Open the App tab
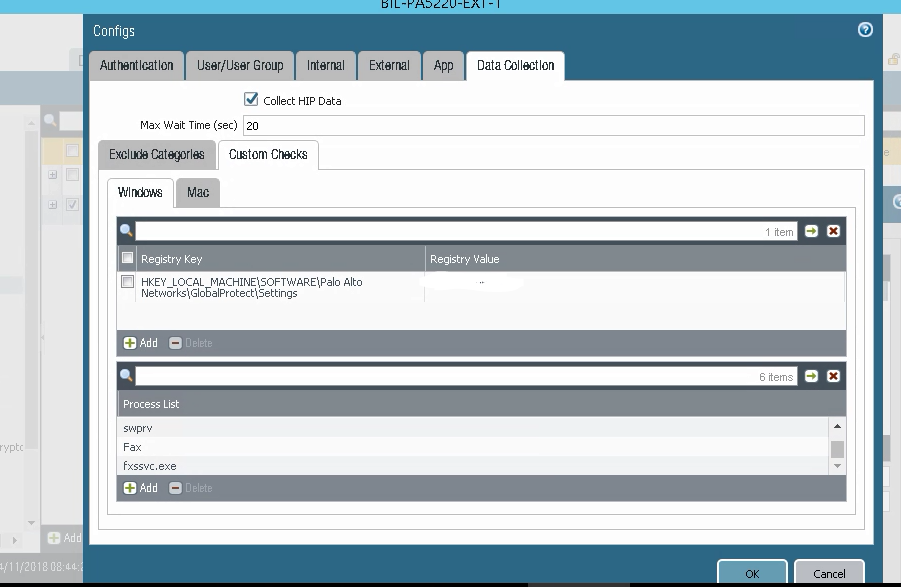 pos(444,65)
